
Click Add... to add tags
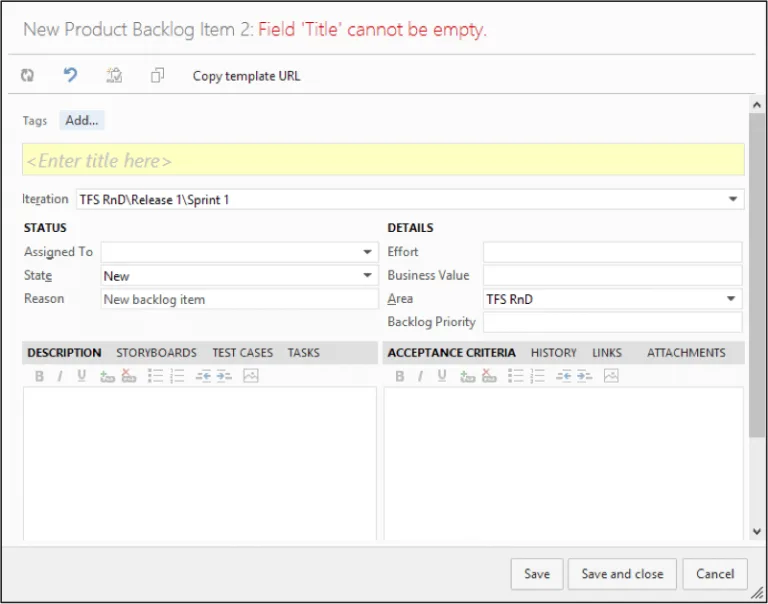(82, 121)
